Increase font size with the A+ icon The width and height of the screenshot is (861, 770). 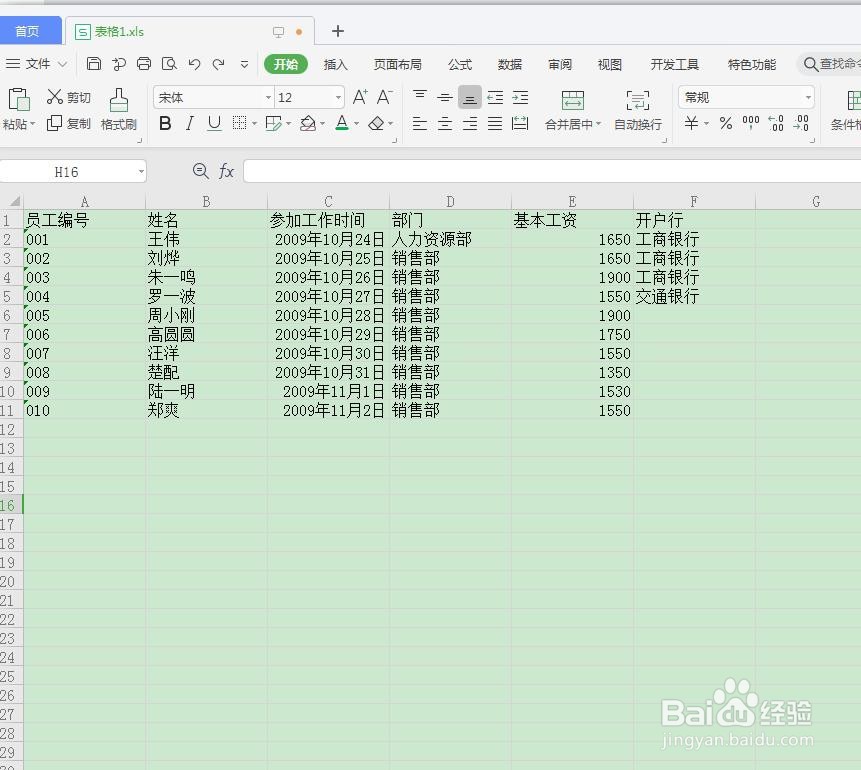tap(360, 97)
